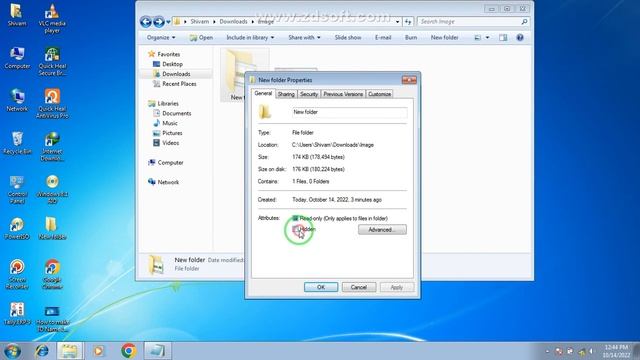Open Quick Heal Secure Browser shortcut
Screen dimensions: 640x360
pyautogui.click(x=52, y=61)
